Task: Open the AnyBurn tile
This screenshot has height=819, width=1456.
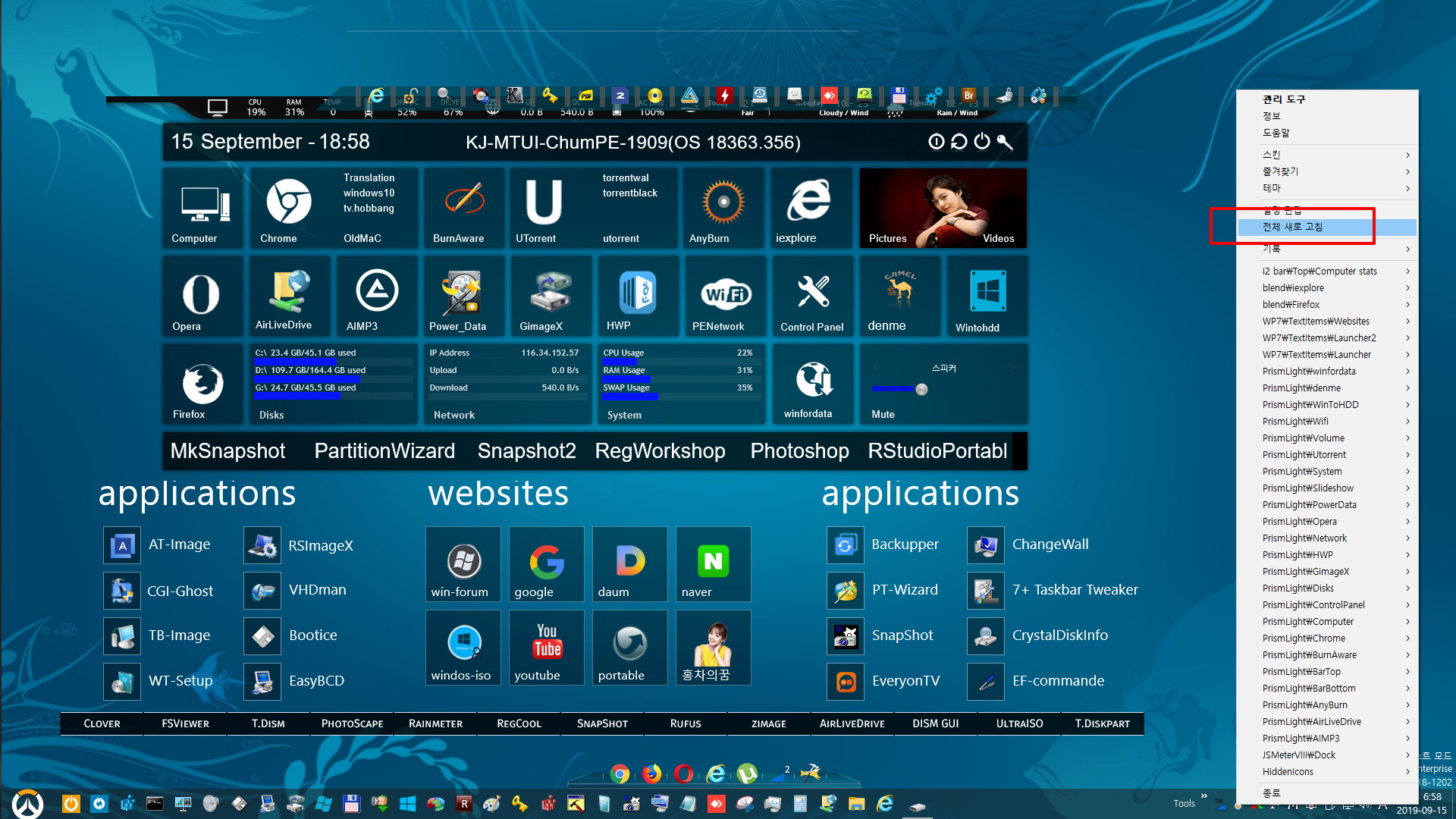Action: pyautogui.click(x=723, y=208)
